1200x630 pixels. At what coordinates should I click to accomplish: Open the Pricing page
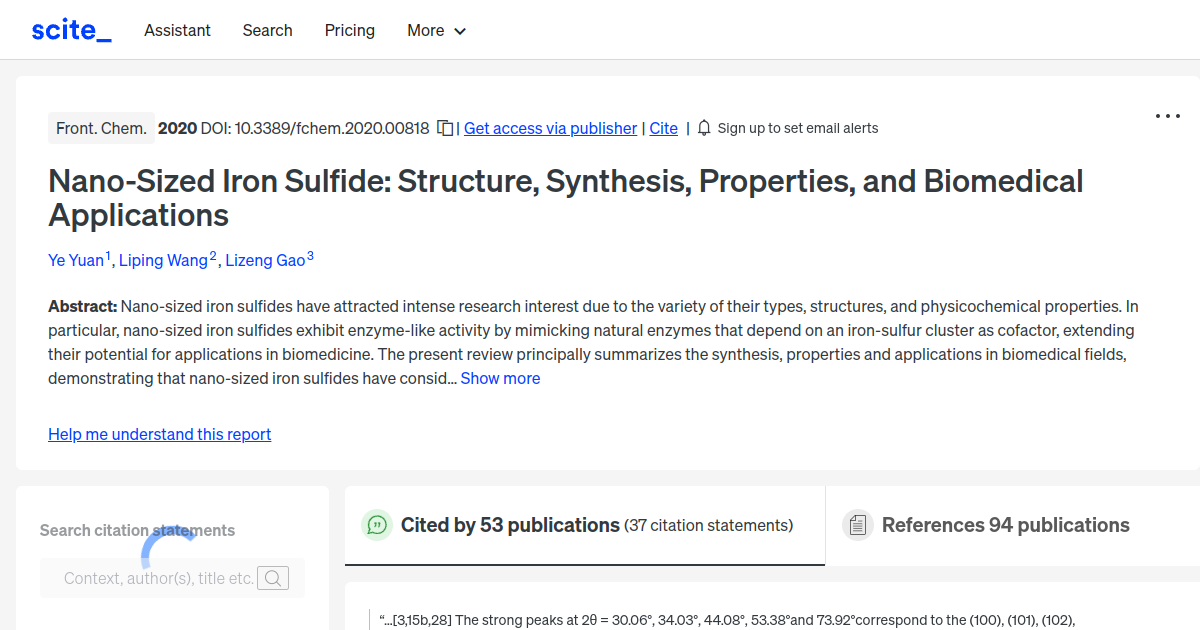pos(349,31)
